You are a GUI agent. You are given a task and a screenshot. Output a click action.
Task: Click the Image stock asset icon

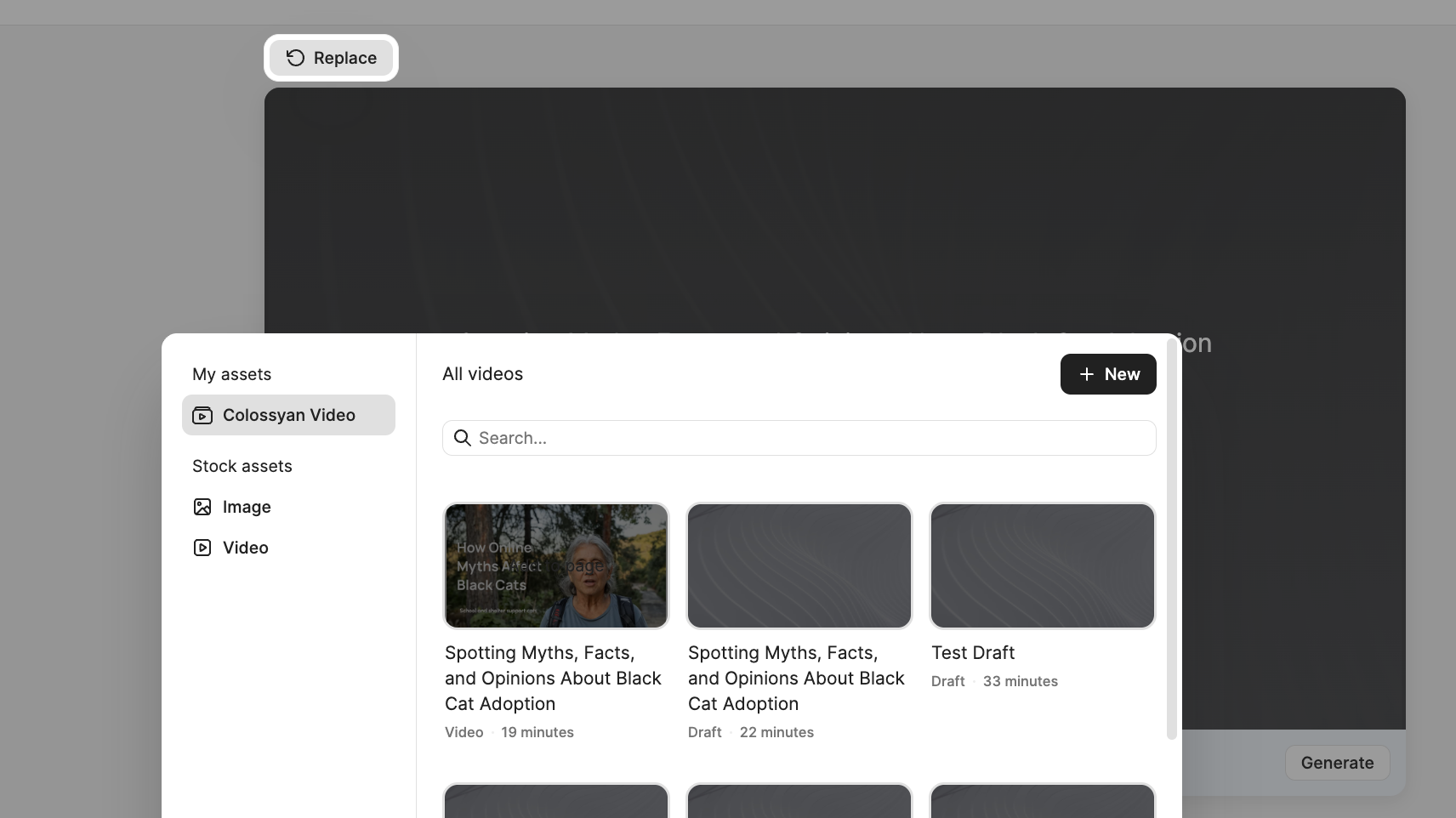point(202,507)
